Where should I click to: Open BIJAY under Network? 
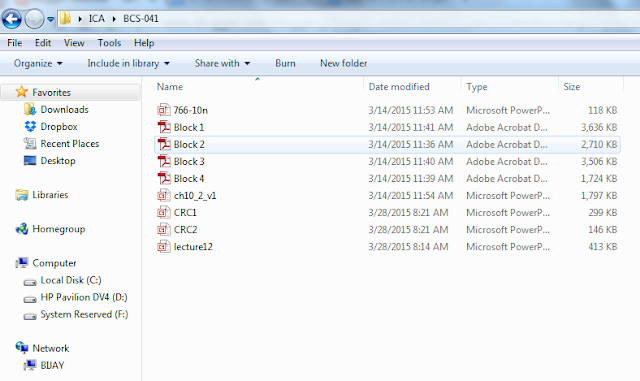(x=52, y=365)
